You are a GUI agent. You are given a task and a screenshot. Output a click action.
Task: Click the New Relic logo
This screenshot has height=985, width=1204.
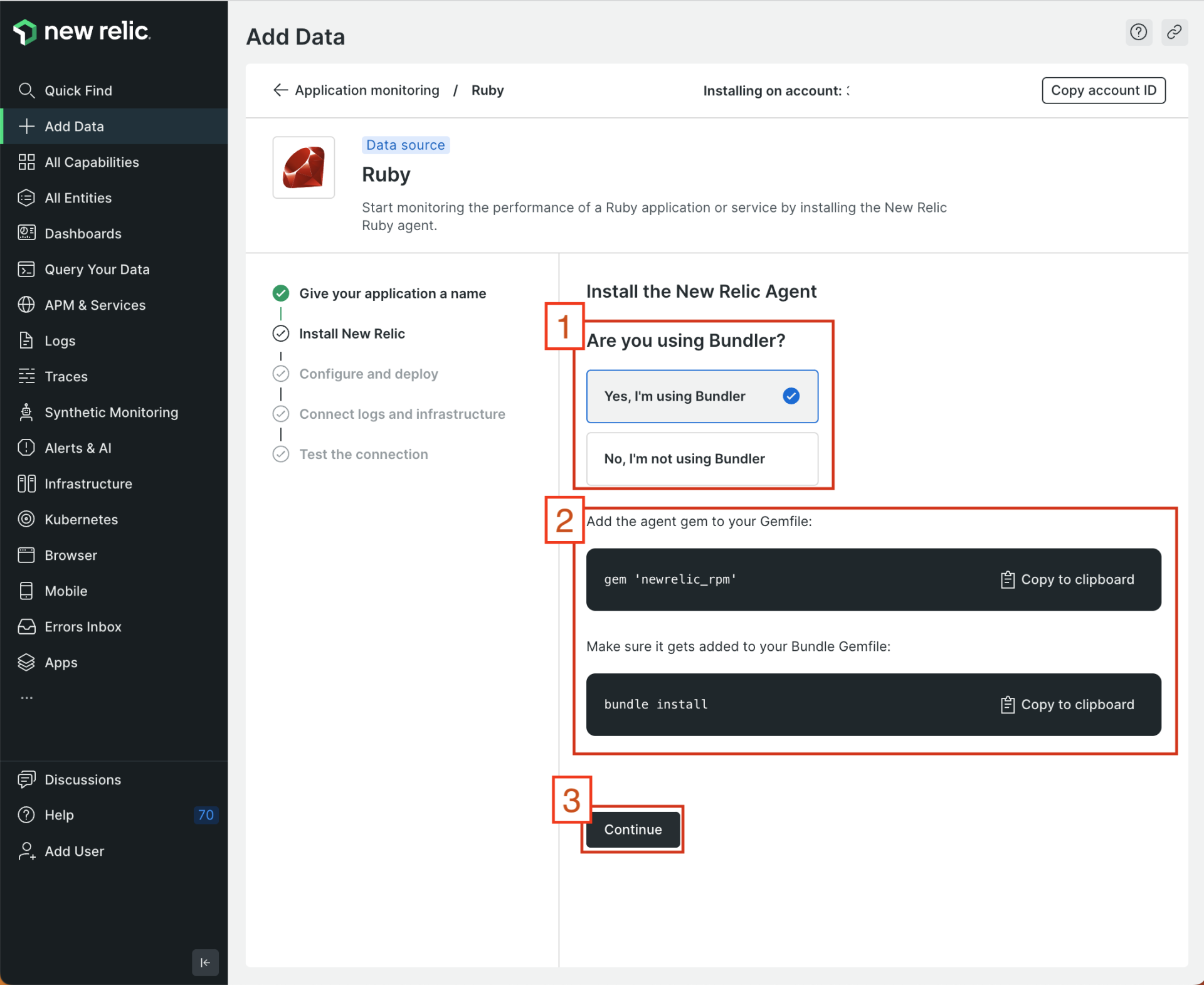click(82, 31)
